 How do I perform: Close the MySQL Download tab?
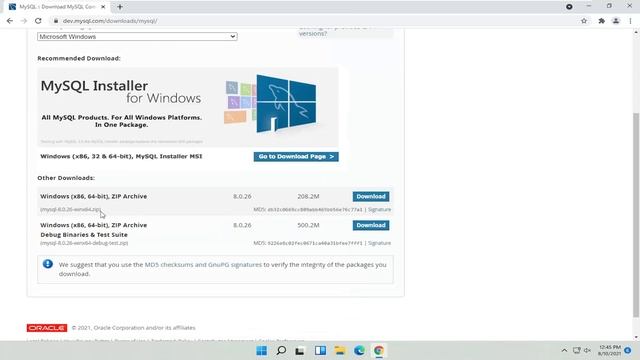[x=103, y=7]
